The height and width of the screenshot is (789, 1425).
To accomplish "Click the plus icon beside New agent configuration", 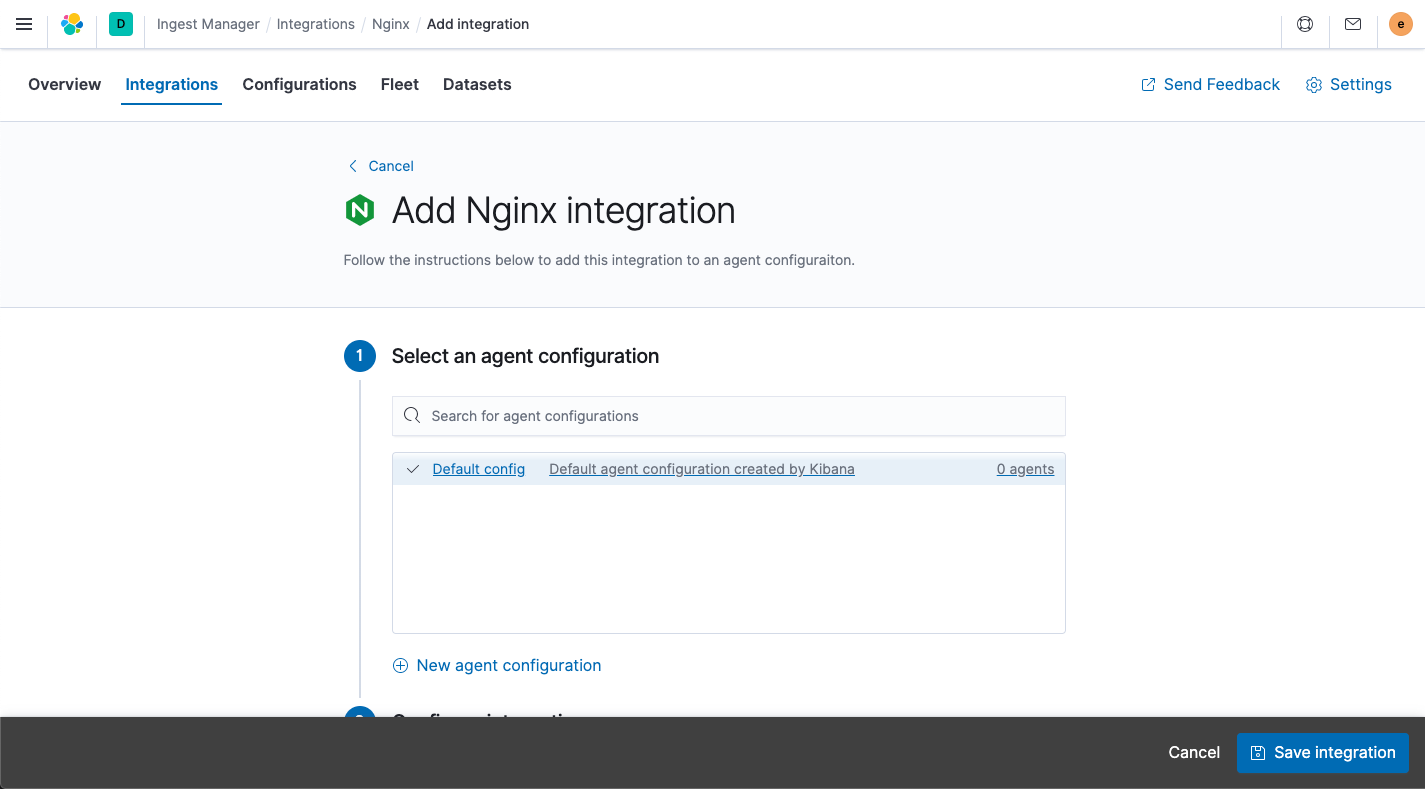I will 400,665.
